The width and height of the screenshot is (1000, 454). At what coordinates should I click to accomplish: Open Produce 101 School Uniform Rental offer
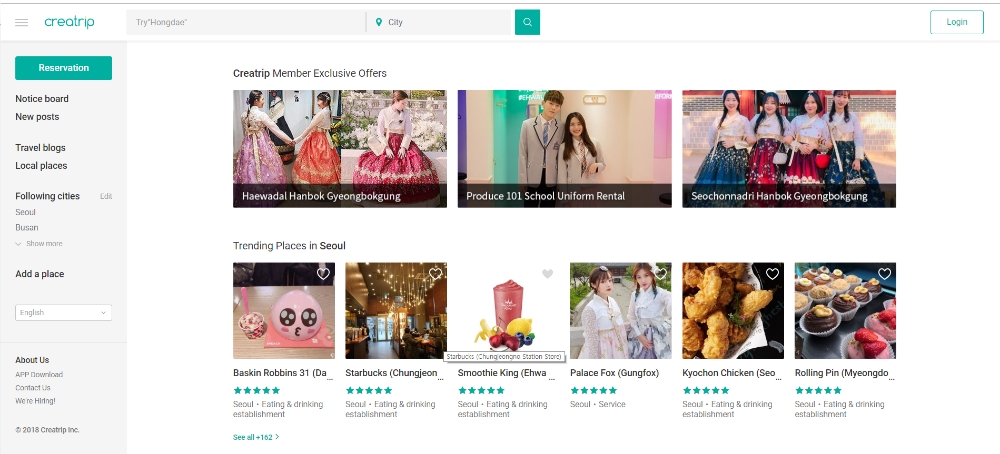(x=564, y=149)
